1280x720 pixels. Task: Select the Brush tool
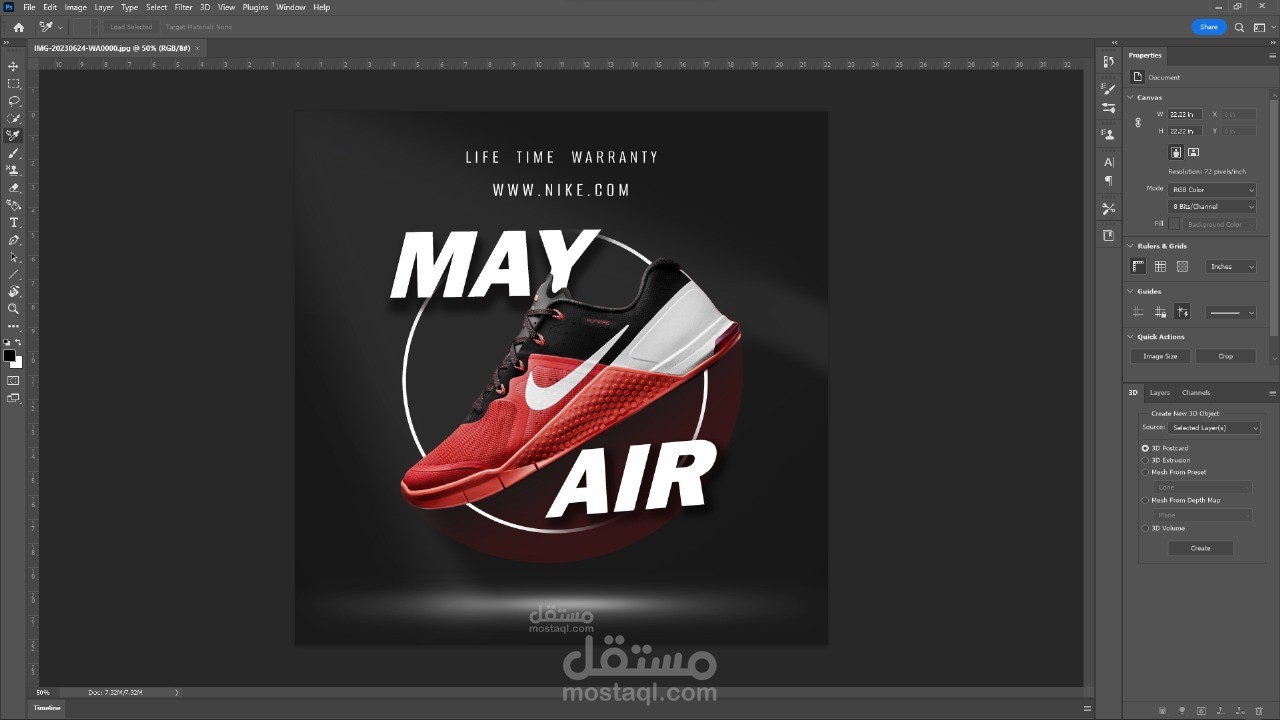pyautogui.click(x=13, y=153)
